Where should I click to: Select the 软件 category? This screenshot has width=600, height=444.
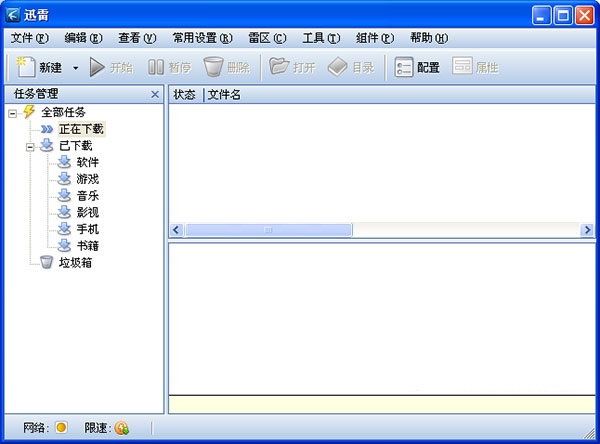pos(88,162)
